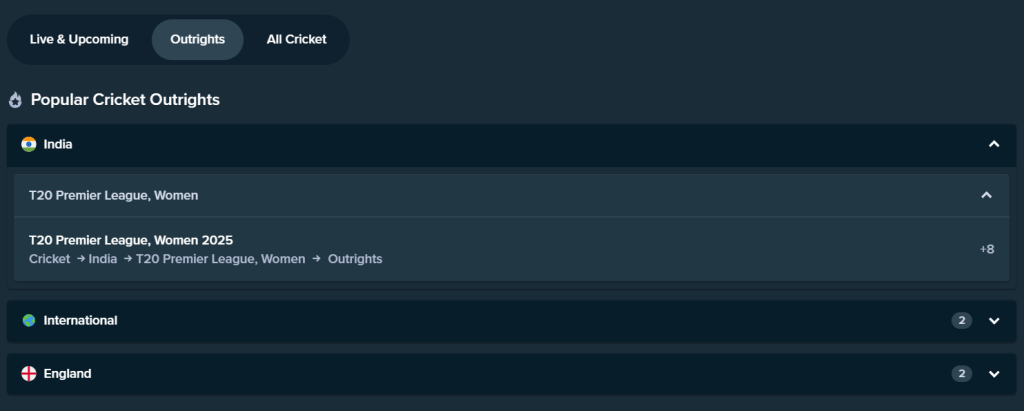The height and width of the screenshot is (411, 1024).
Task: Collapse the India section chevron
Action: pos(993,144)
